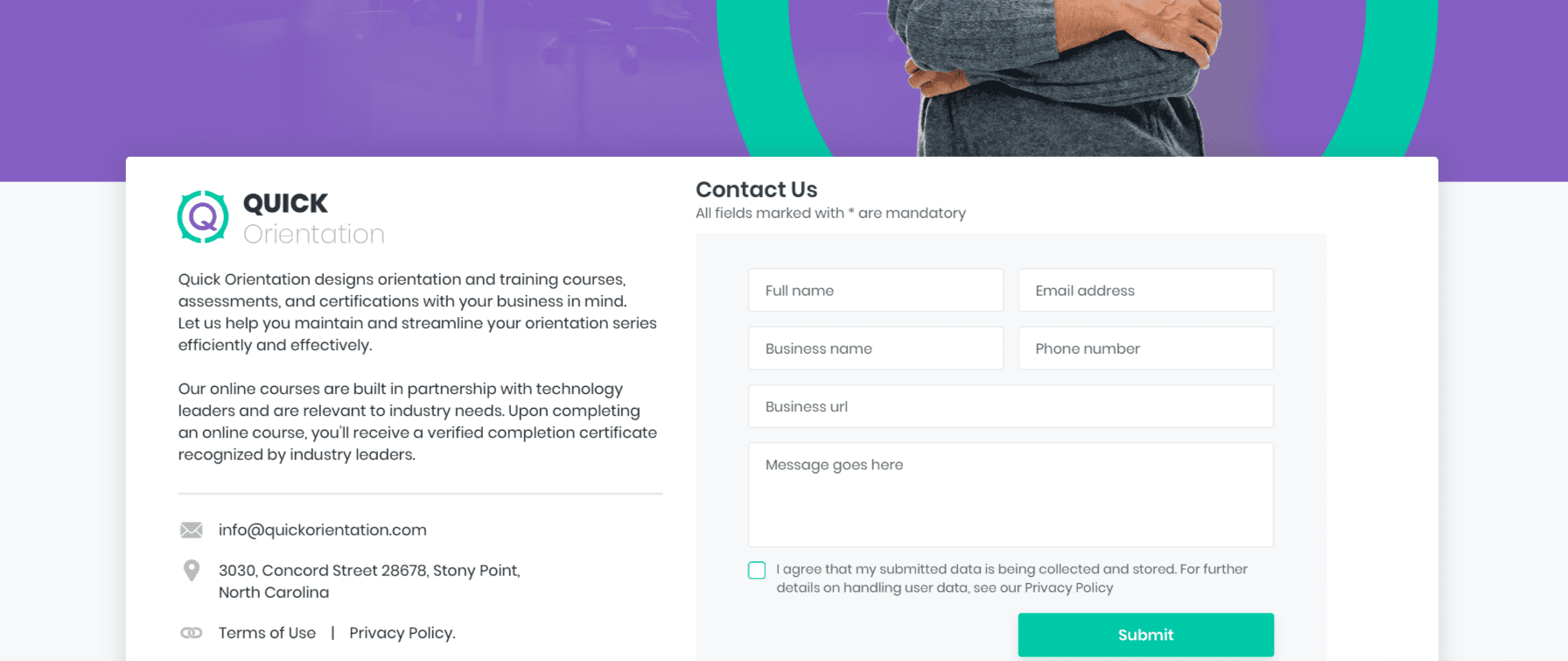1568x661 pixels.
Task: Tick the data collection consent checkbox
Action: coord(757,570)
